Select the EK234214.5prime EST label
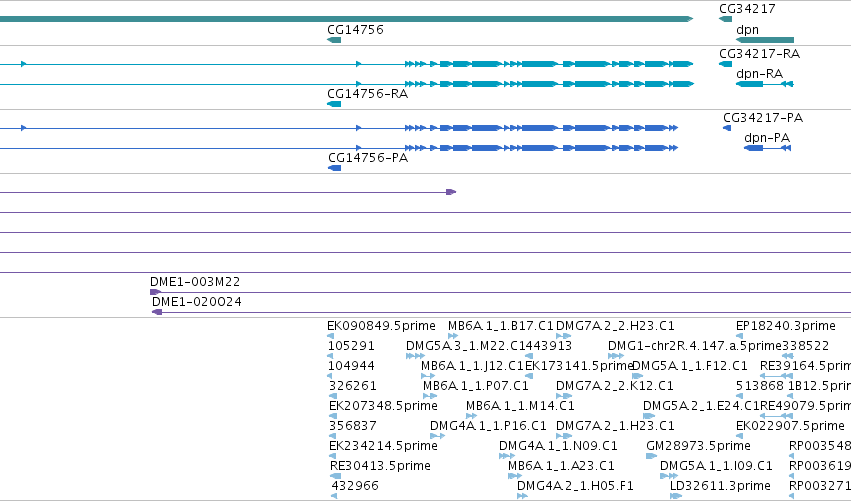The image size is (851, 501). point(383,446)
